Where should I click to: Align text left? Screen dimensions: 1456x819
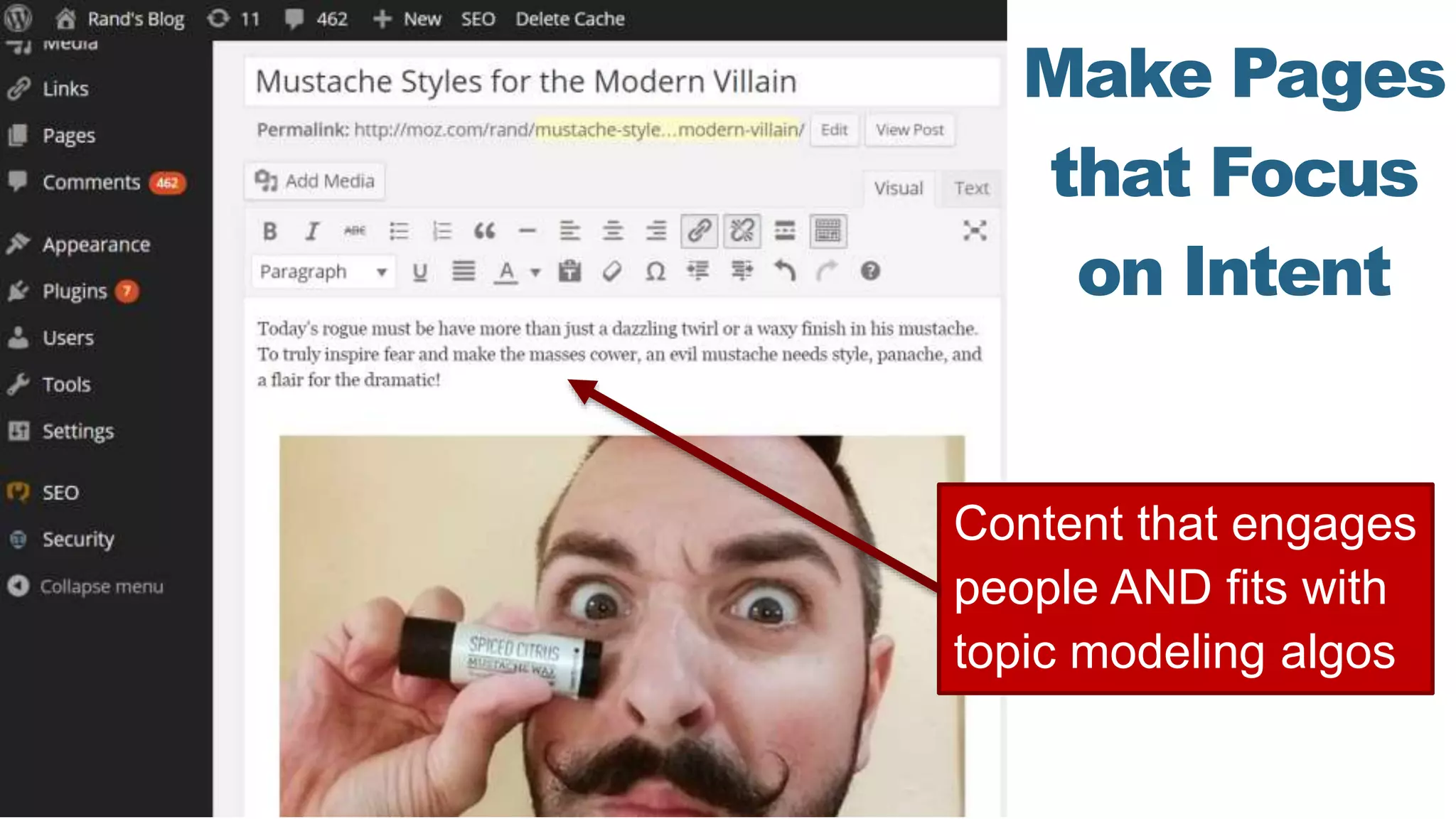click(569, 231)
